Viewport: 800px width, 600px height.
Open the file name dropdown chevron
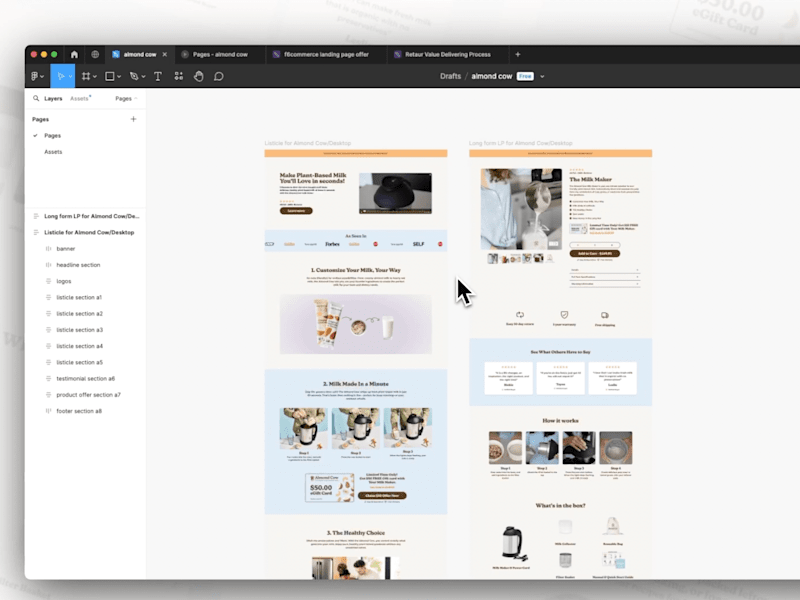tap(542, 77)
